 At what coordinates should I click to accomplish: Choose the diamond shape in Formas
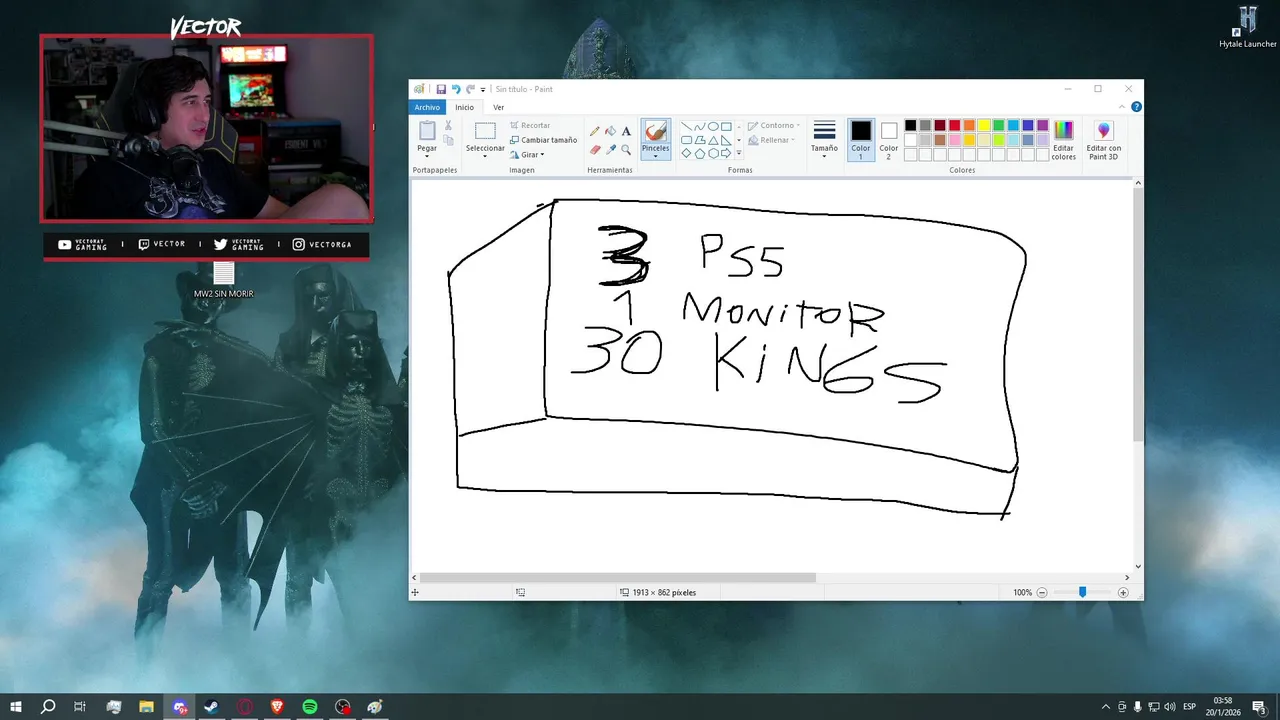[x=687, y=153]
